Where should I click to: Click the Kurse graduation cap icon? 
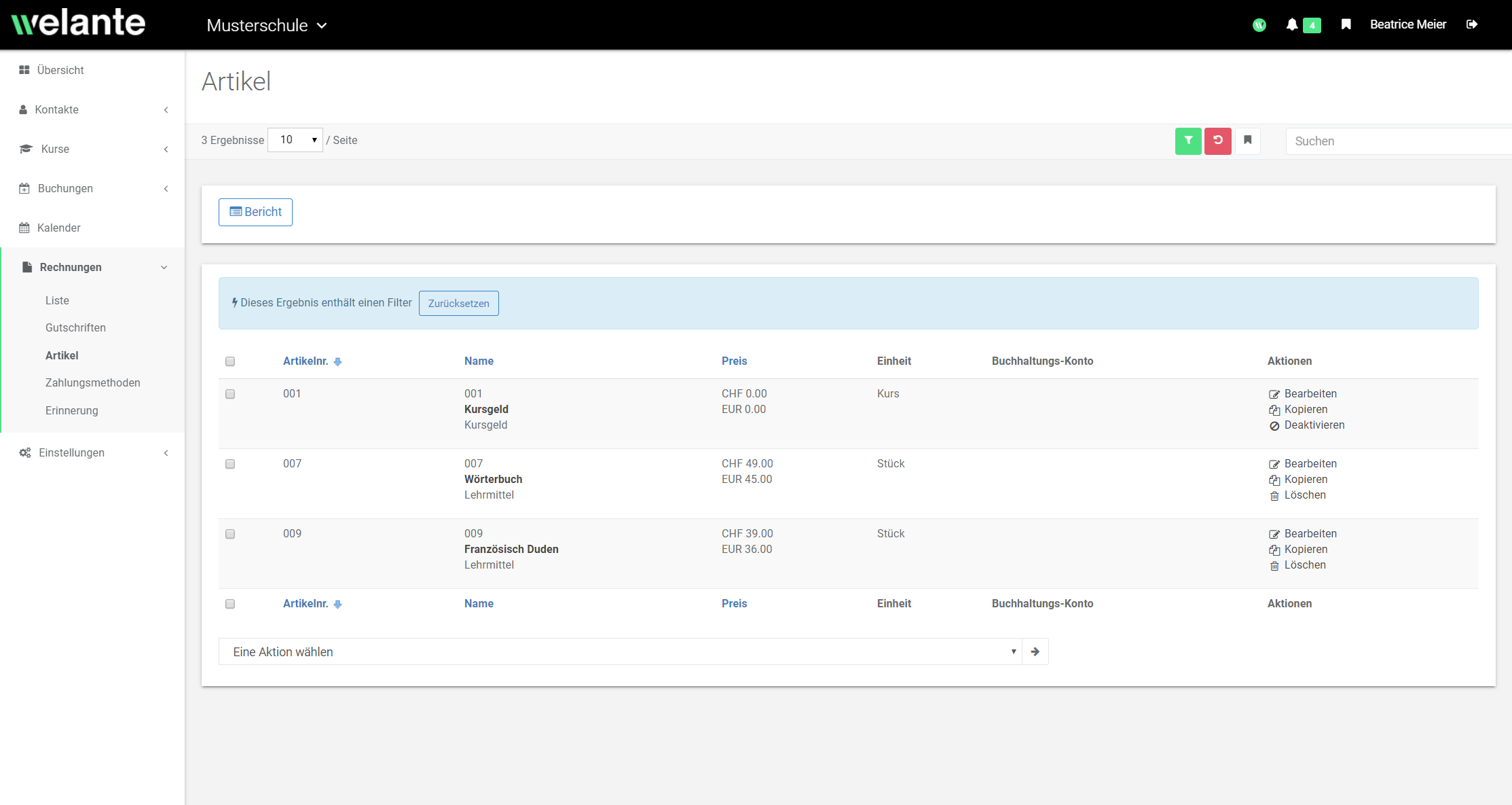pyautogui.click(x=26, y=149)
